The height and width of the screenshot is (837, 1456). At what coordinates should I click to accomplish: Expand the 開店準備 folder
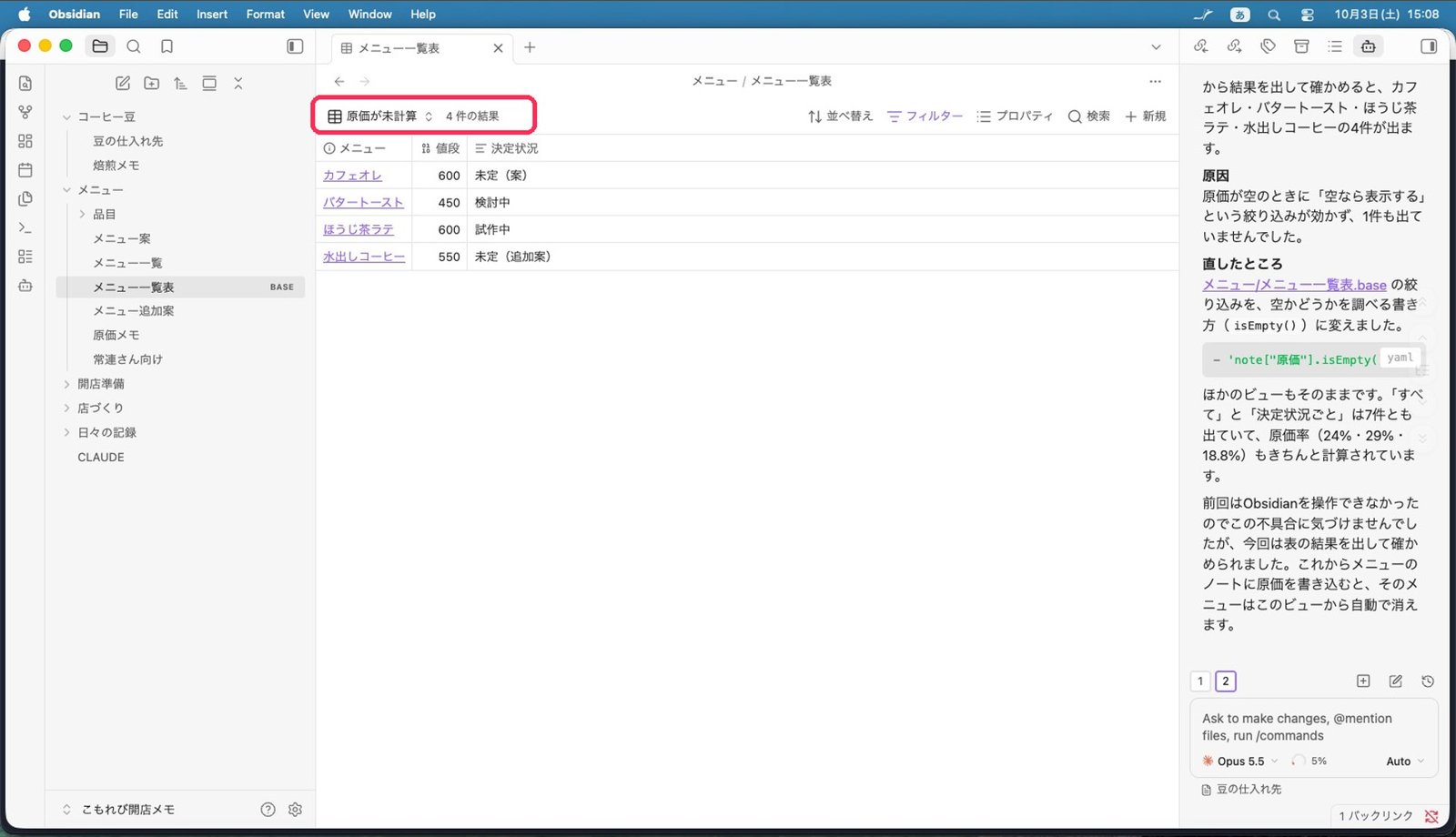click(66, 384)
